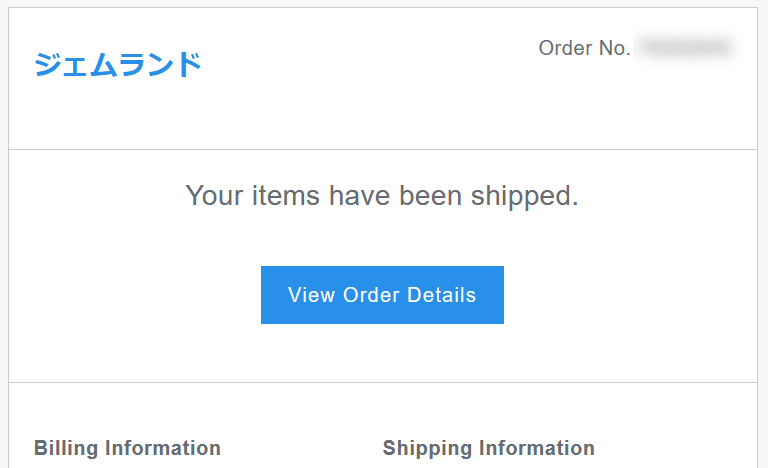Open the ジェムランド store logo link
Screen dimensions: 768x468
tap(118, 65)
